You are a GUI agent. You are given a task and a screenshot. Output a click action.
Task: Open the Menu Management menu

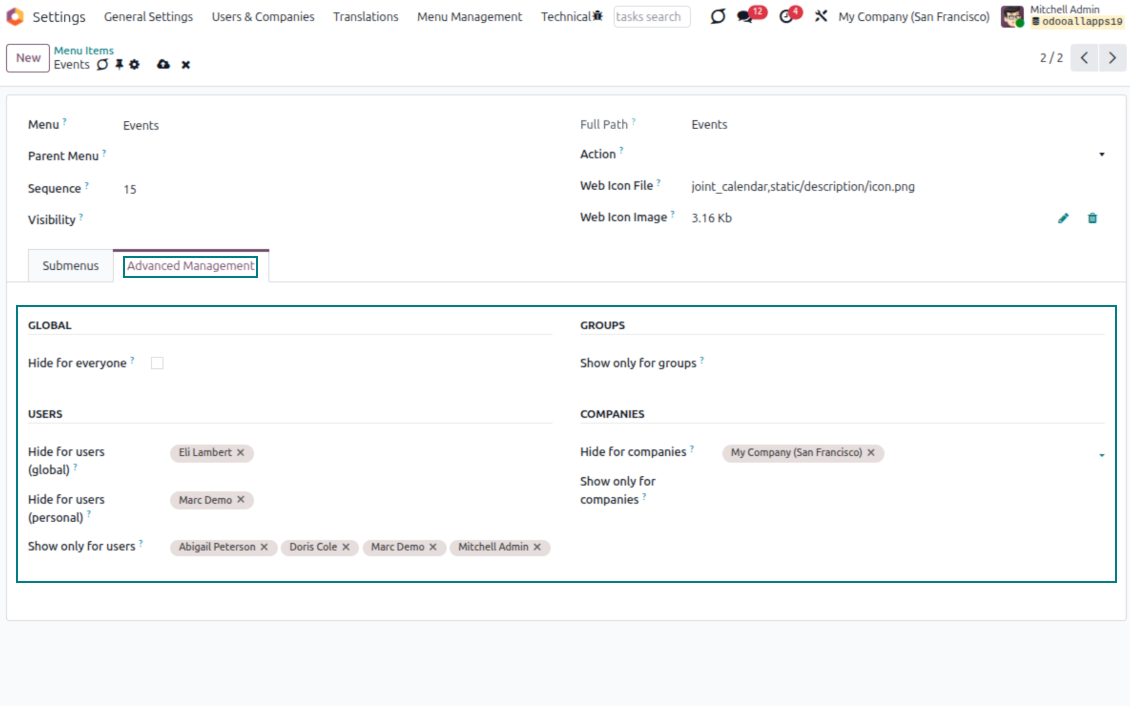(x=469, y=17)
